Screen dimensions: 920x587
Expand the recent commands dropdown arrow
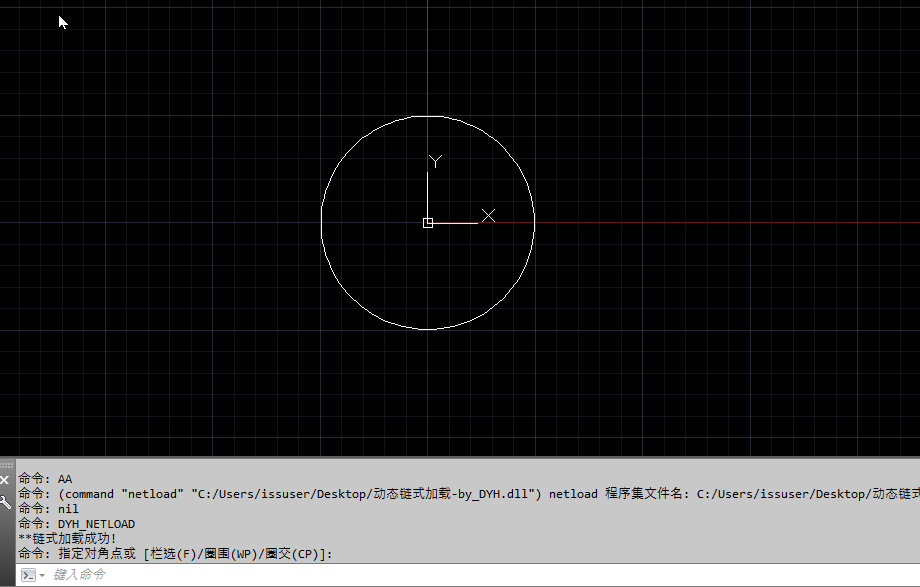(x=42, y=576)
